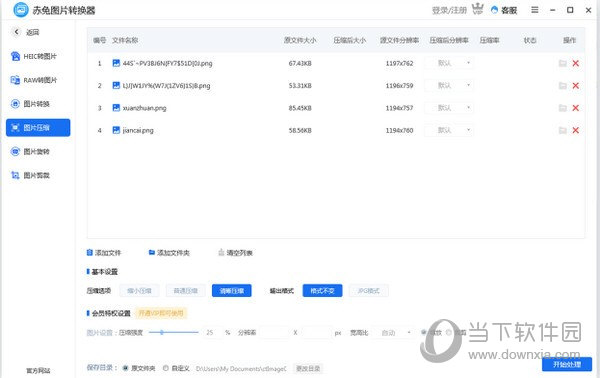
Task: Click the blue 开始处理 start button
Action: click(567, 364)
